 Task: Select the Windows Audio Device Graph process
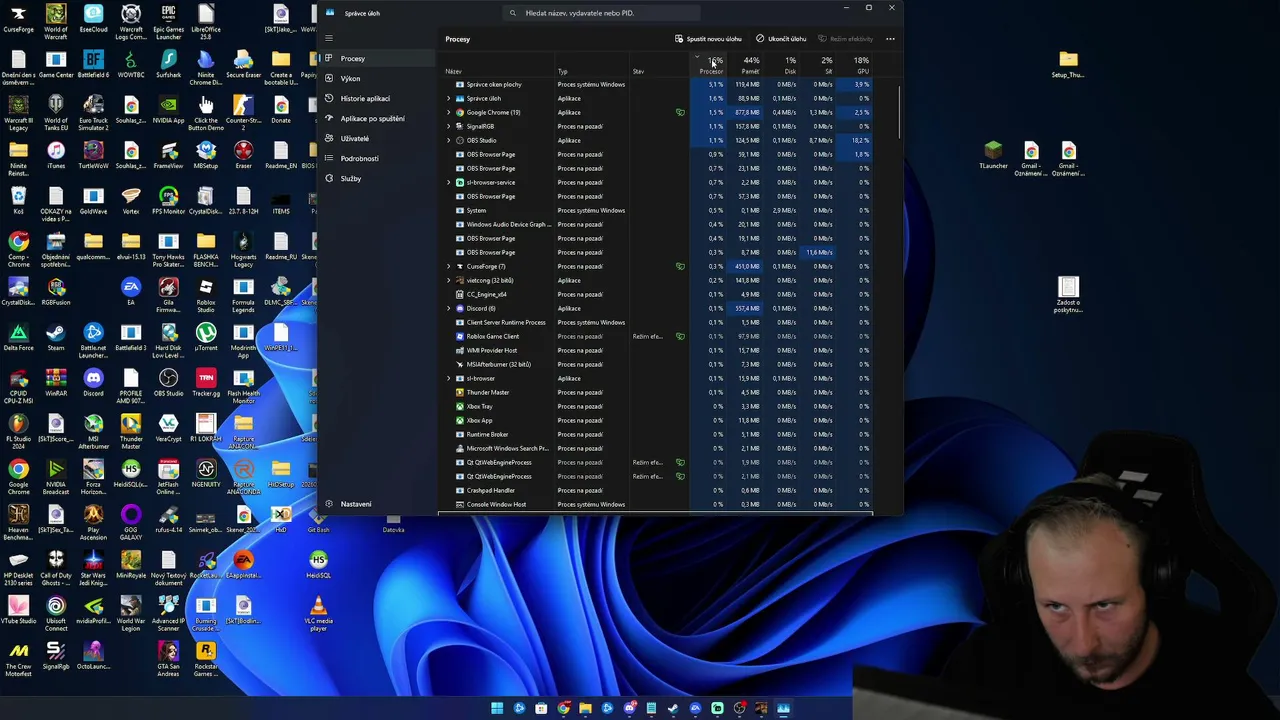[656, 224]
